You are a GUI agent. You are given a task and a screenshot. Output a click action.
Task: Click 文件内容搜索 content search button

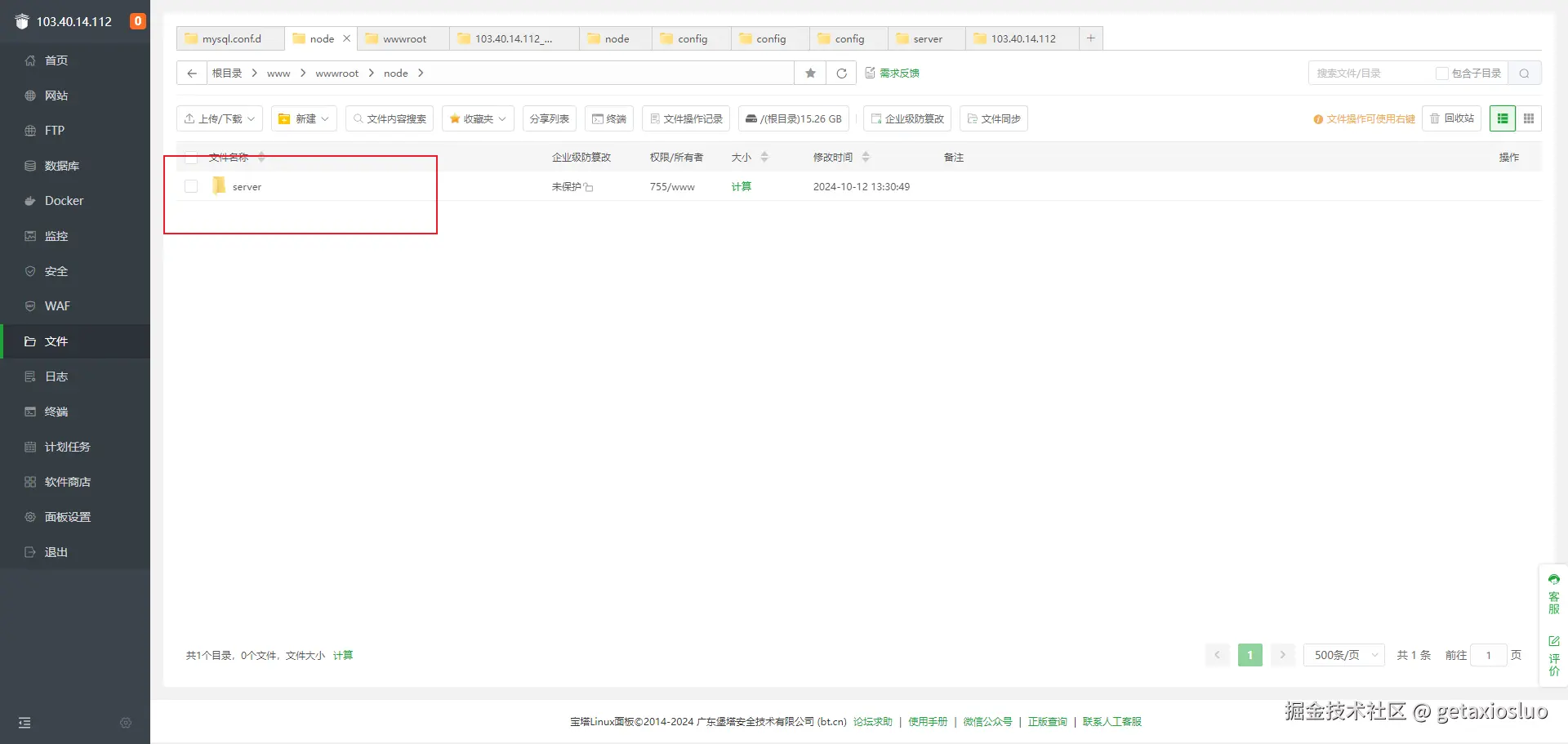click(390, 118)
